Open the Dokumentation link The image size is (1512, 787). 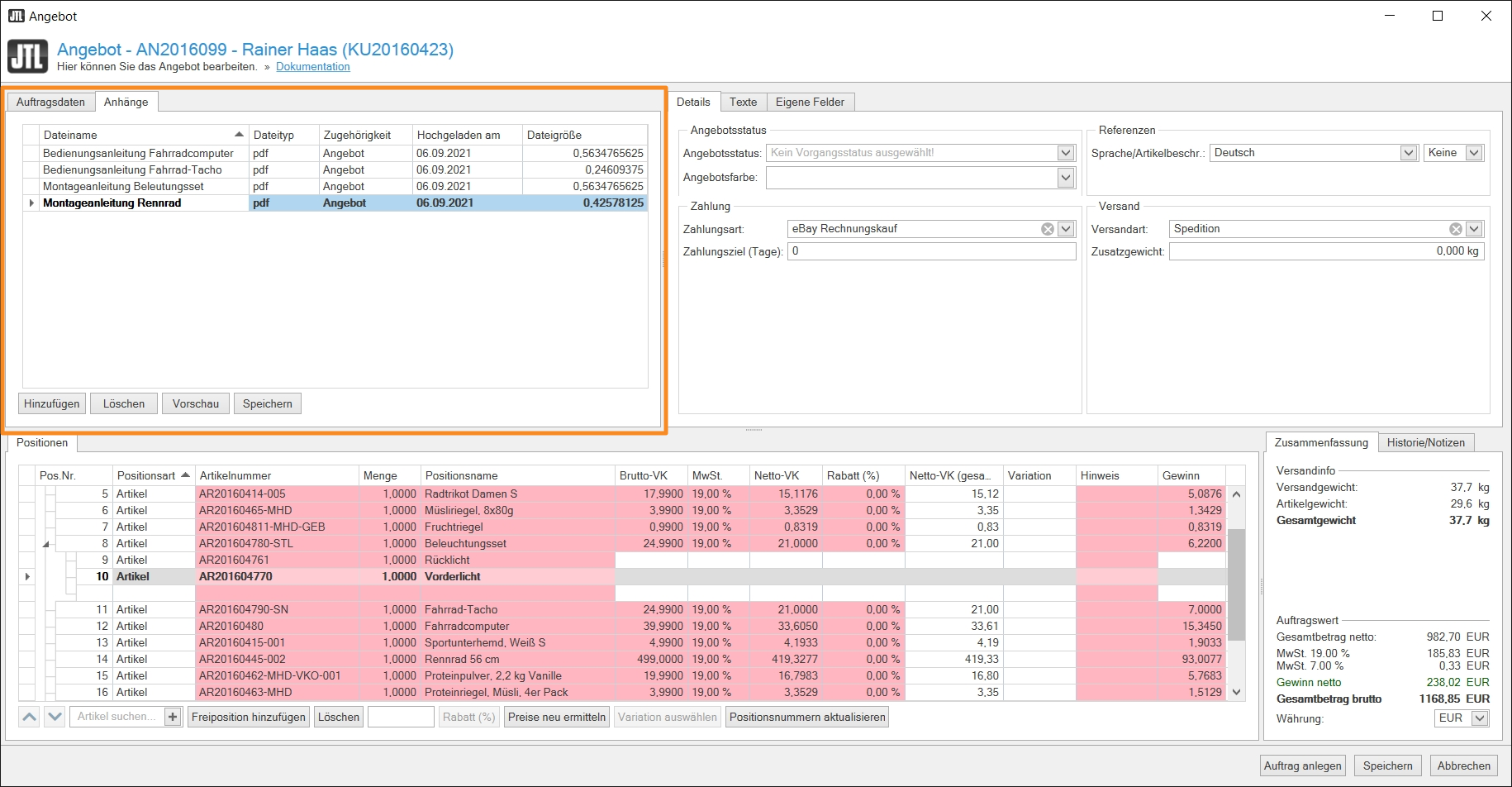[x=312, y=67]
